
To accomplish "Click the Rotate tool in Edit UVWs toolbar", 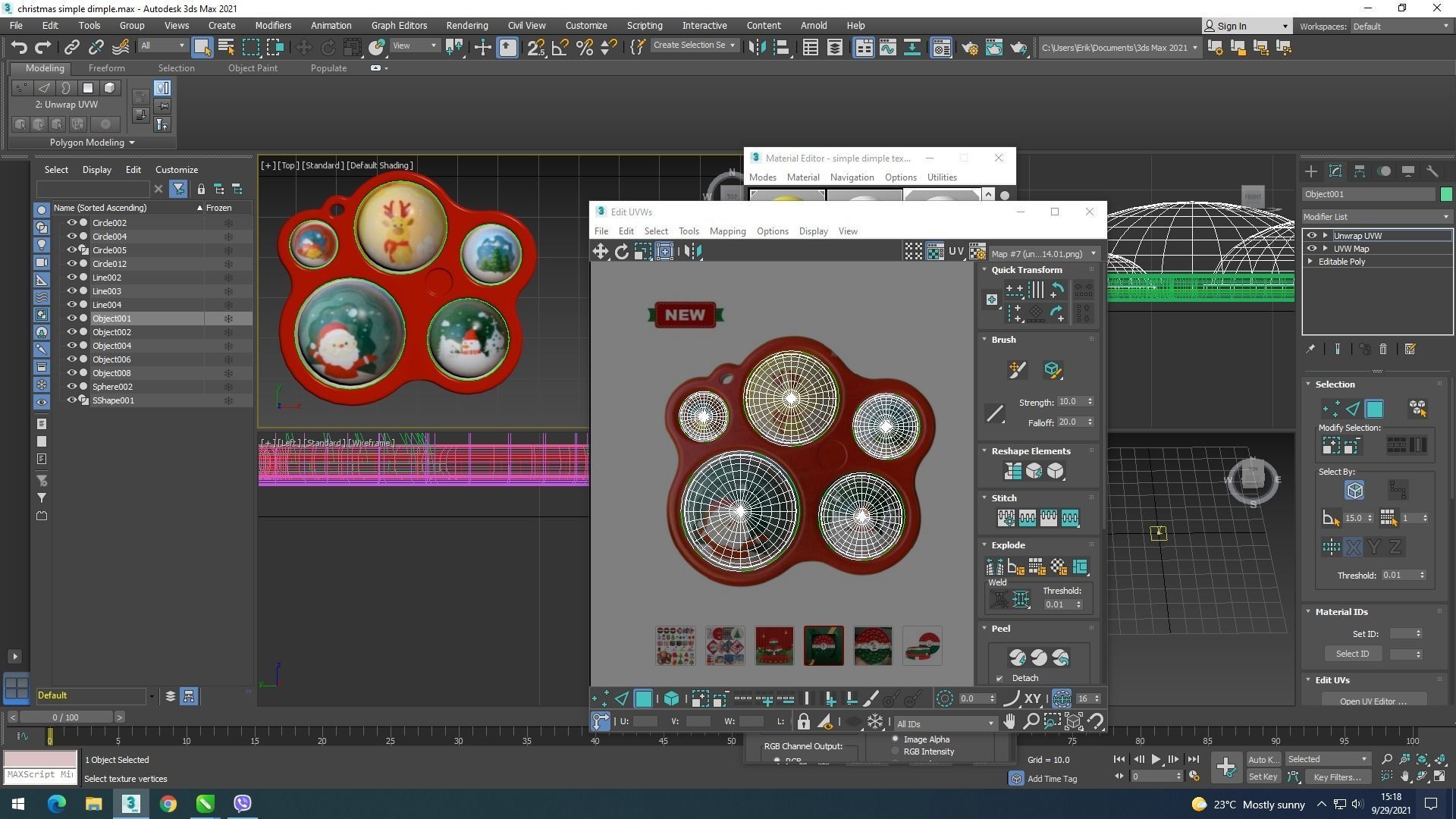I will (x=622, y=252).
